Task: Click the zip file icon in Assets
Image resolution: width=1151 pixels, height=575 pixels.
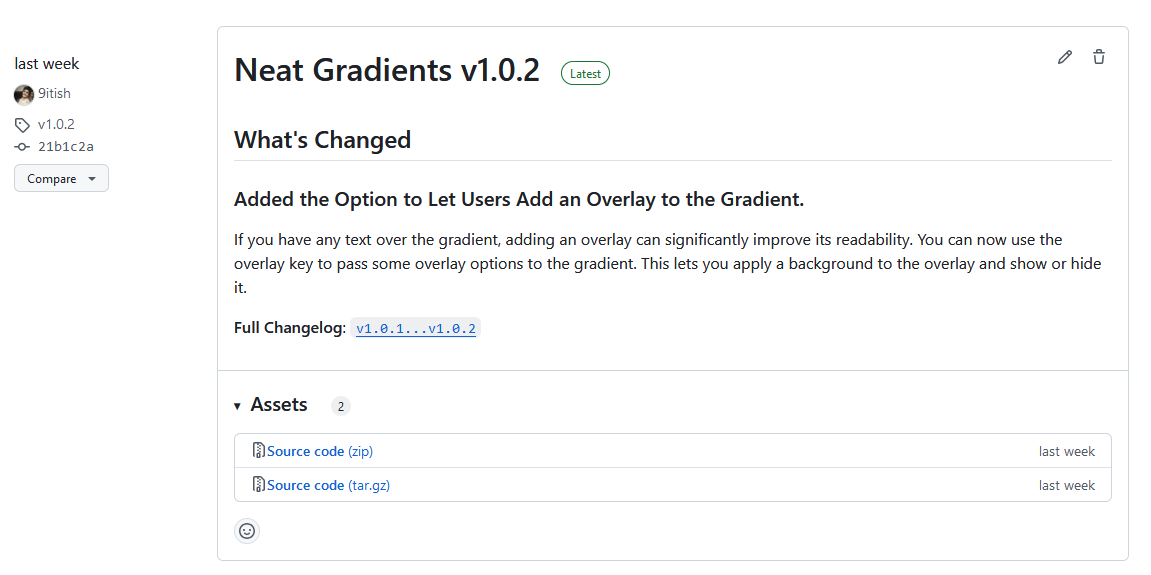Action: (258, 451)
